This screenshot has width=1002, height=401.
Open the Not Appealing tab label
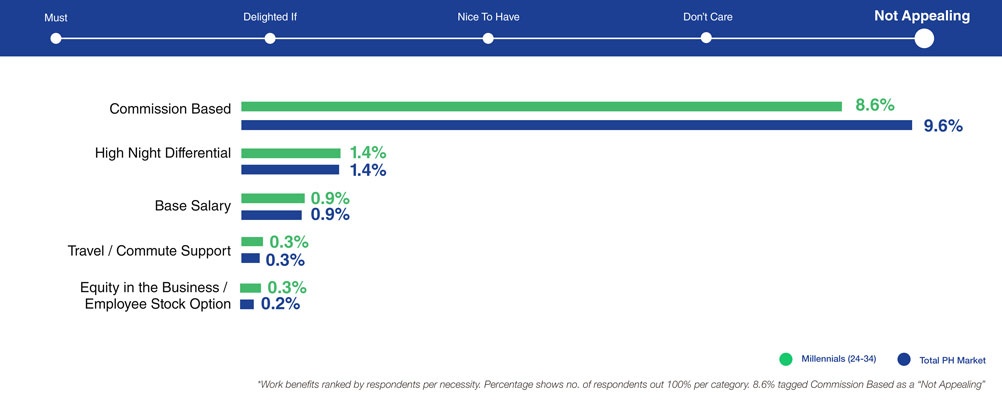pos(921,16)
